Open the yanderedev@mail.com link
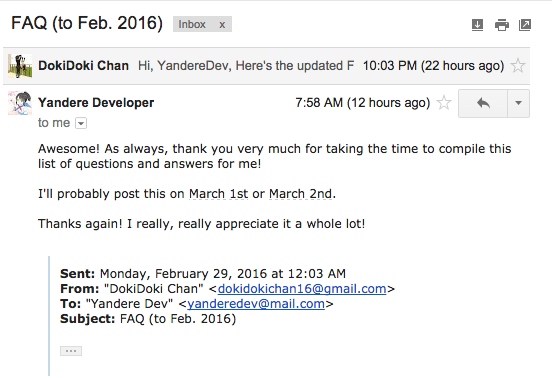552x378 pixels. pos(256,304)
